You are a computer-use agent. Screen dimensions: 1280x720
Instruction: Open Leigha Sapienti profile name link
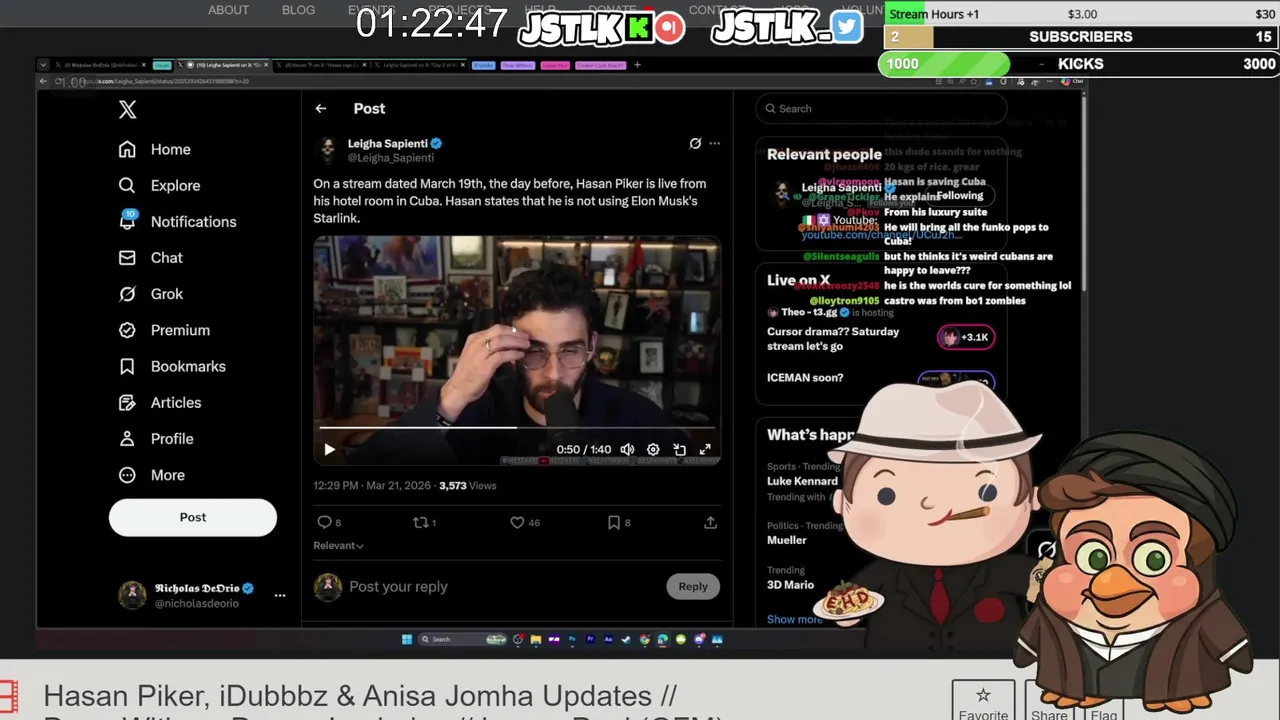[x=387, y=143]
